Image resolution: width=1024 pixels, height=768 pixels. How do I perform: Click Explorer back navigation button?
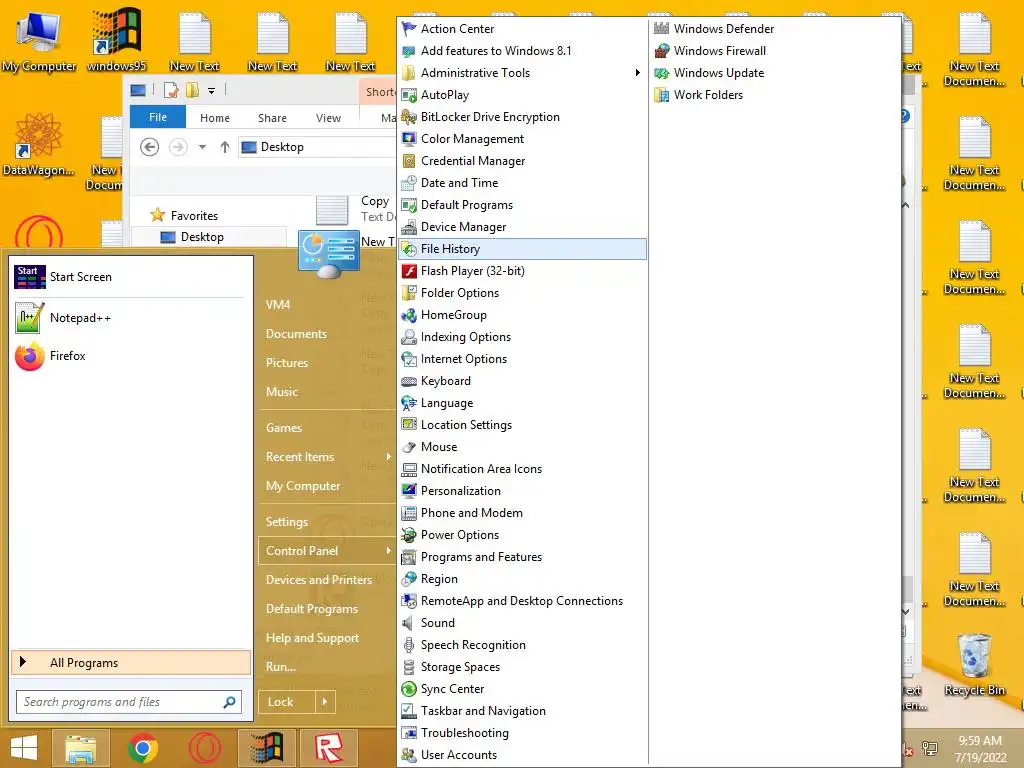pos(150,147)
